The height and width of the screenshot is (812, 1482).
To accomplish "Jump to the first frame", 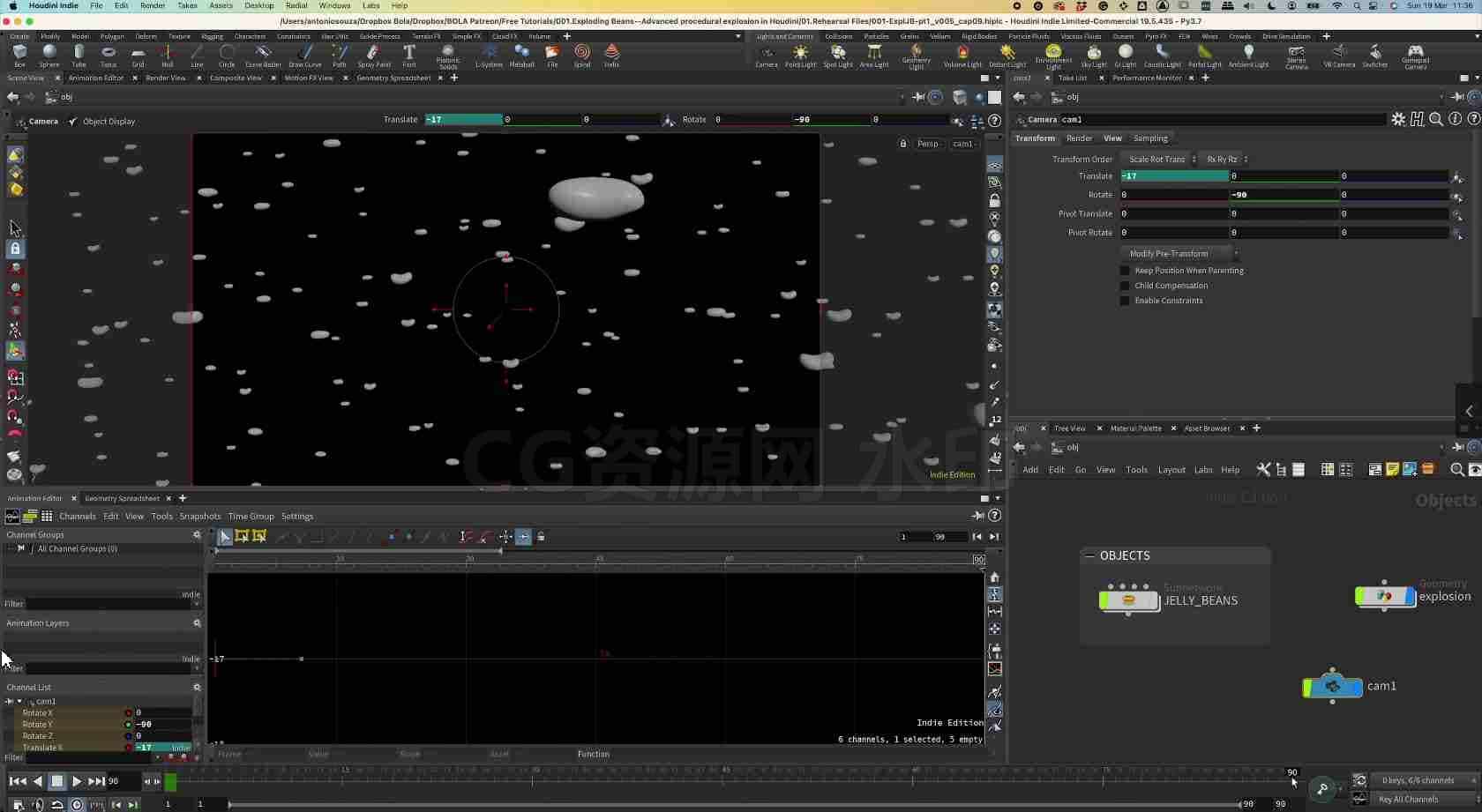I will pos(18,781).
